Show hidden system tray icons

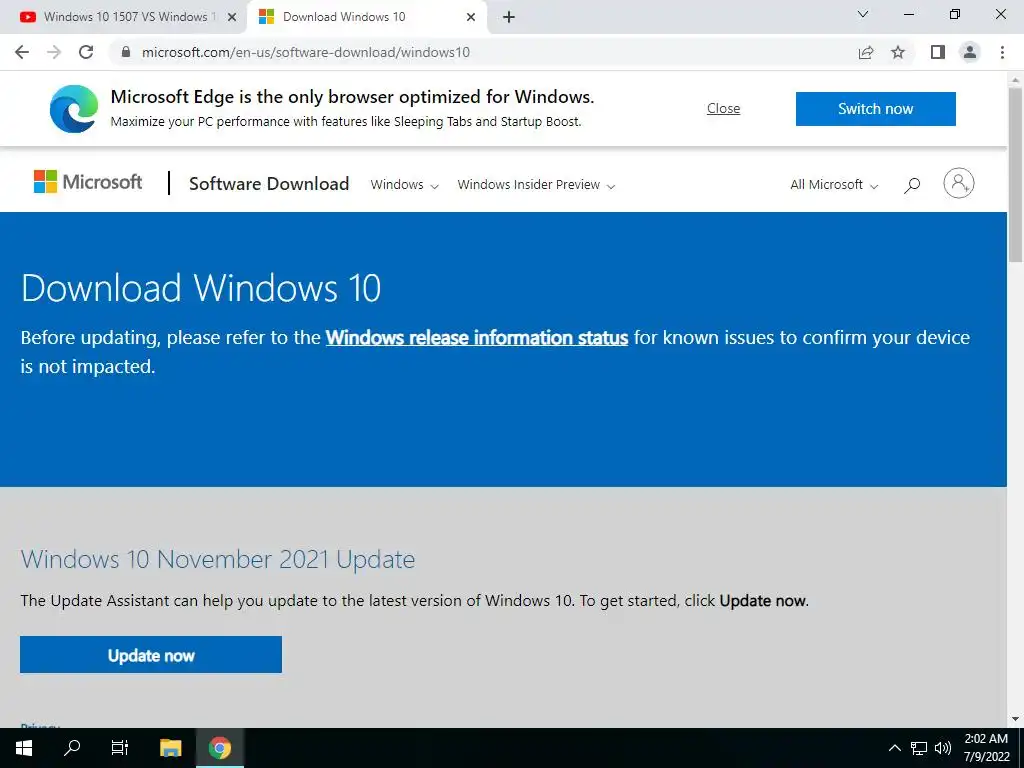pos(895,748)
